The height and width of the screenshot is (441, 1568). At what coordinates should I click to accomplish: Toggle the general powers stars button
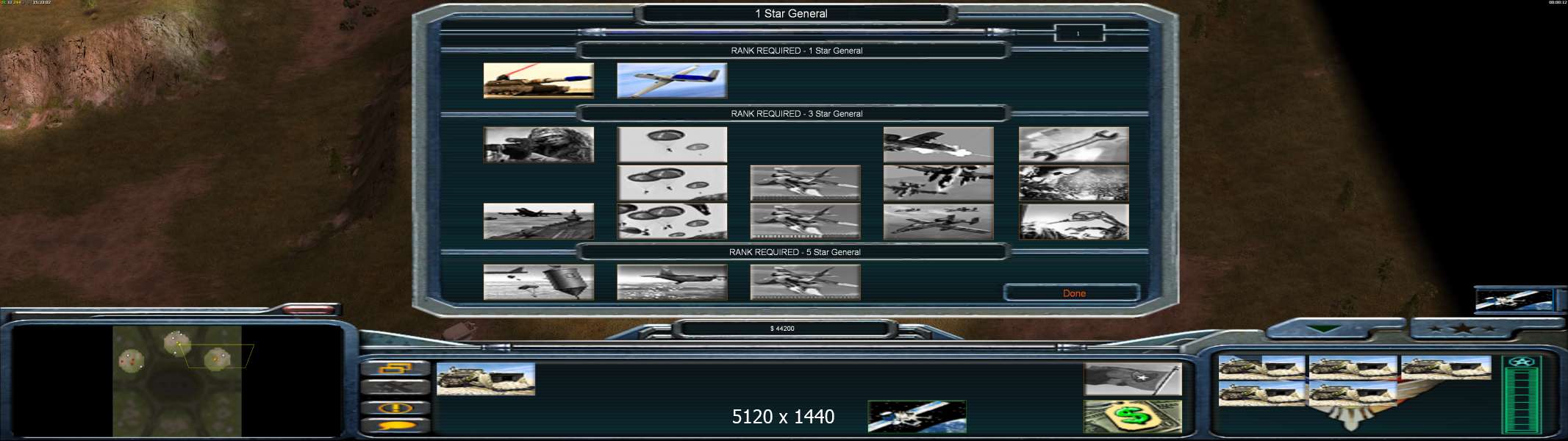(x=1461, y=329)
